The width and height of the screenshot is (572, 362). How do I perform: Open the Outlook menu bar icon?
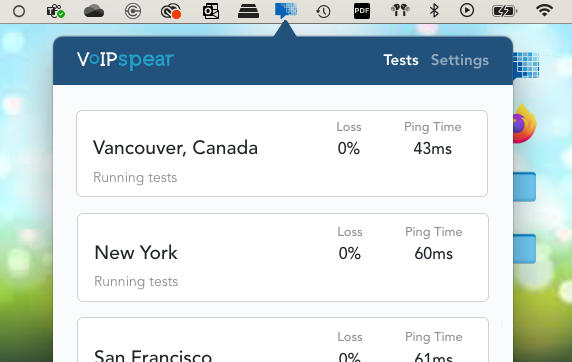211,11
